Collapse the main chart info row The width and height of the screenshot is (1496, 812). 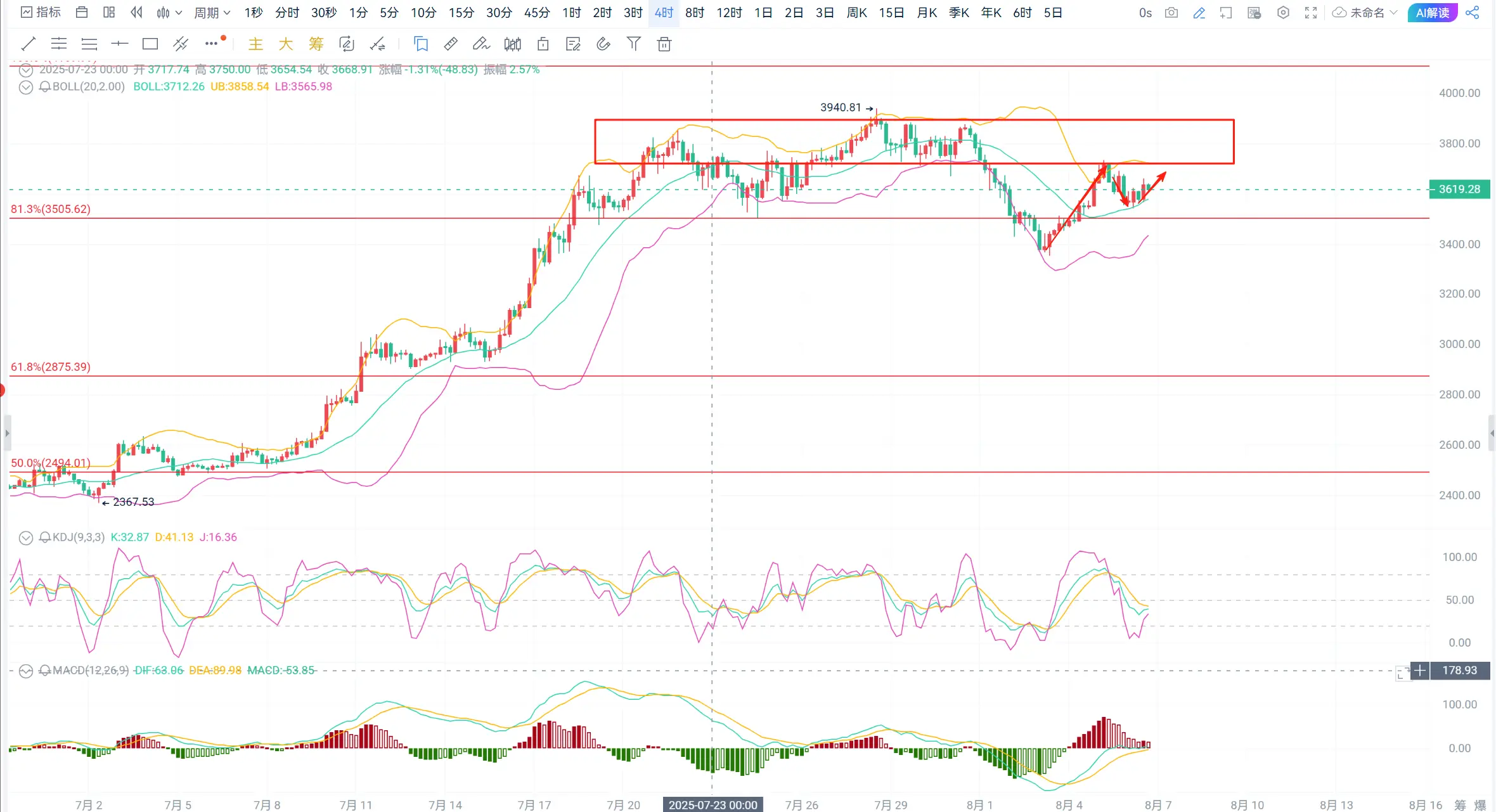[25, 70]
